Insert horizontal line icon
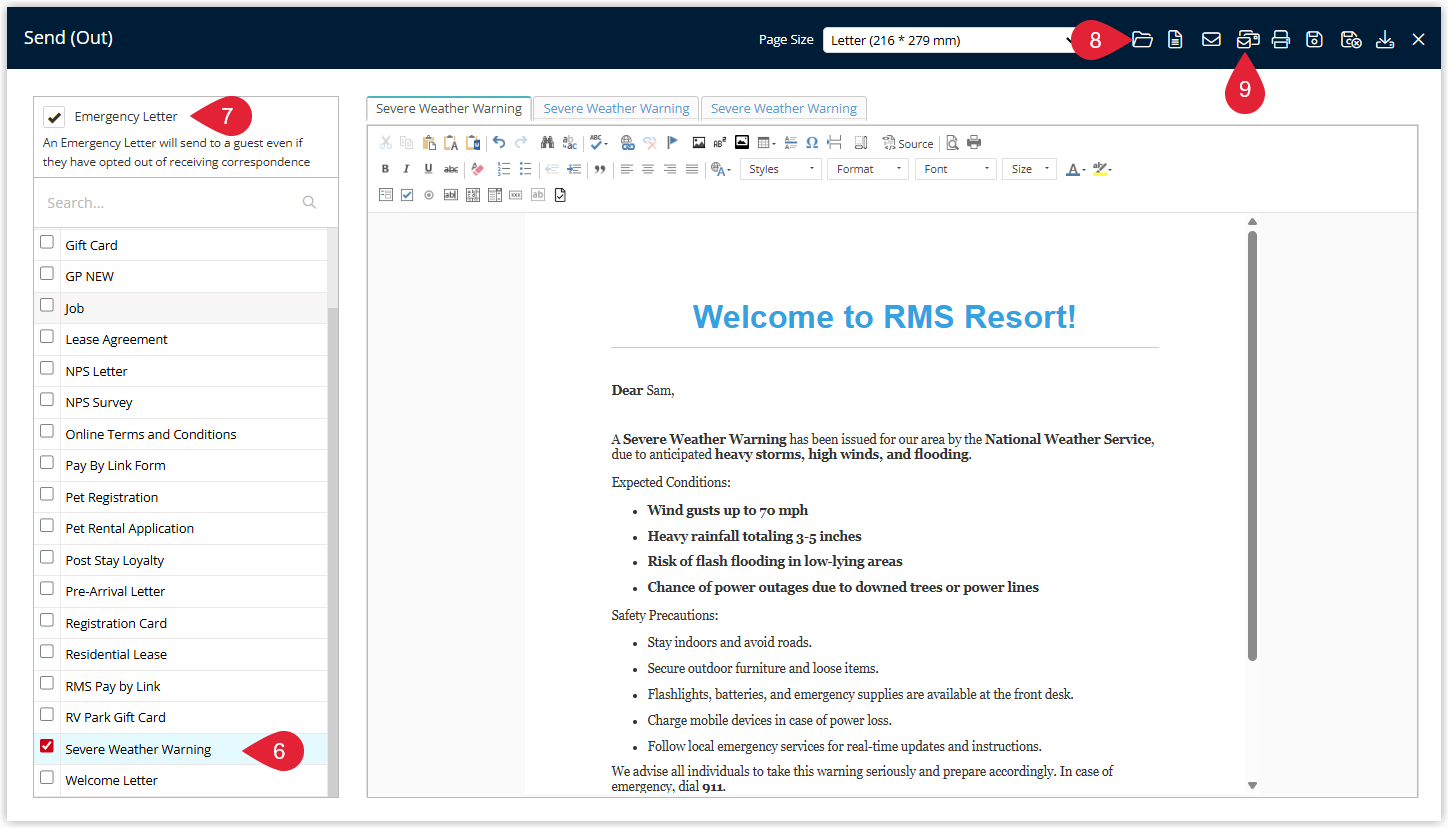The height and width of the screenshot is (829, 1449). 791,142
